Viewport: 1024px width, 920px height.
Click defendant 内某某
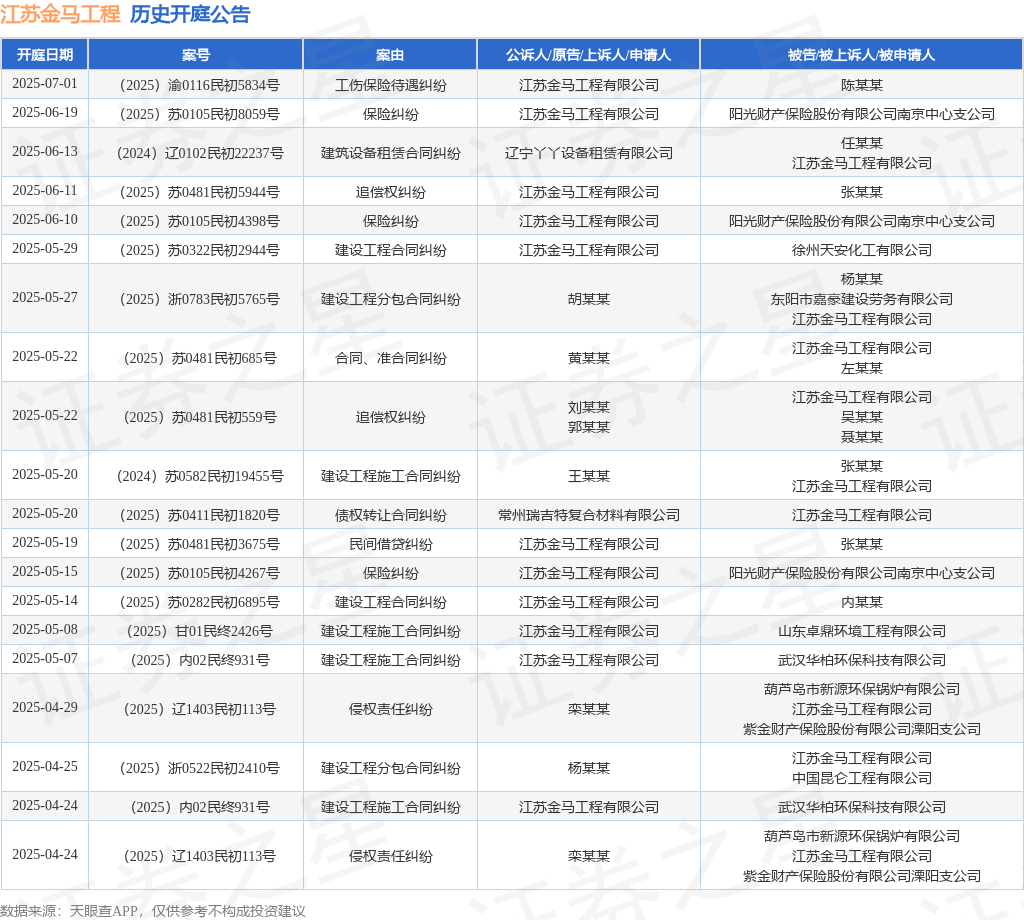click(861, 602)
